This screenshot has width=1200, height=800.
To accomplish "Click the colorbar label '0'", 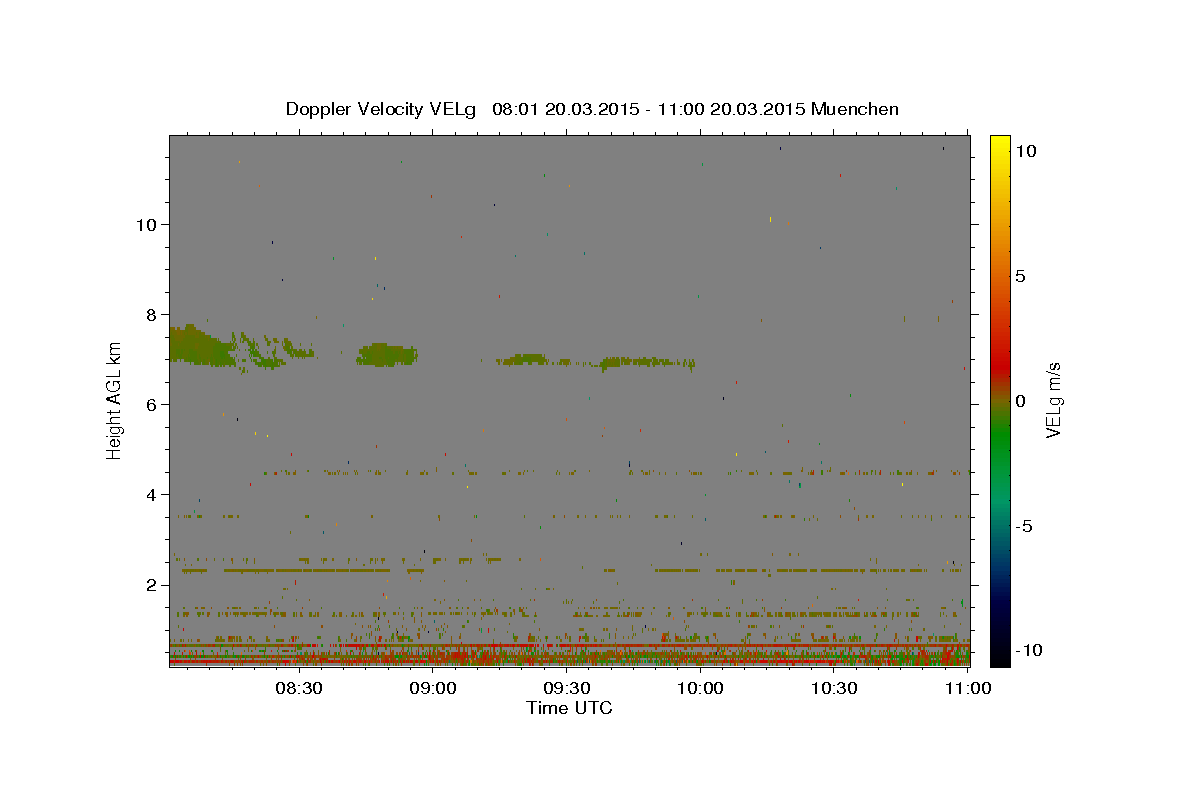I will 1020,401.
